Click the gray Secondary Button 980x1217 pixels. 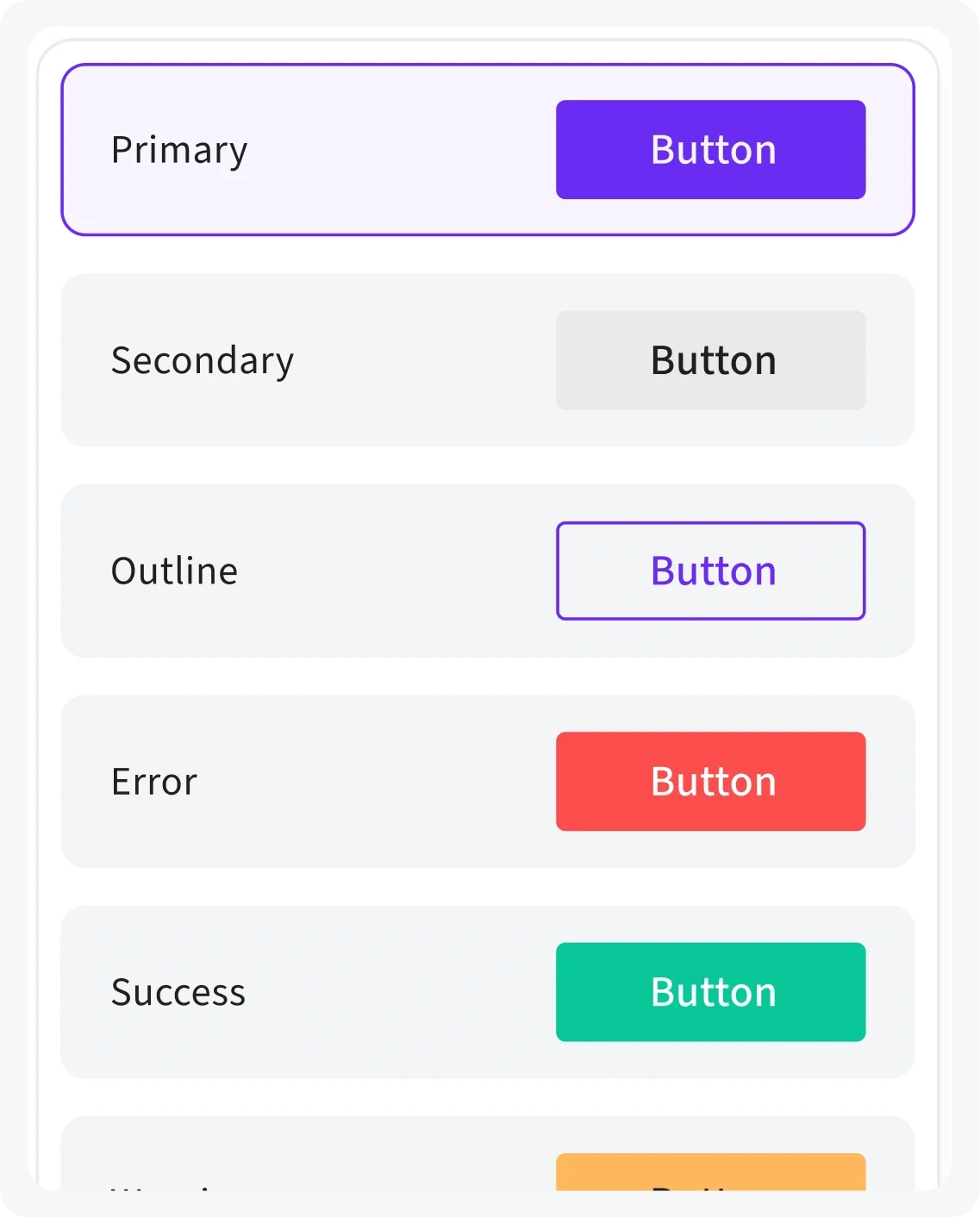[711, 360]
